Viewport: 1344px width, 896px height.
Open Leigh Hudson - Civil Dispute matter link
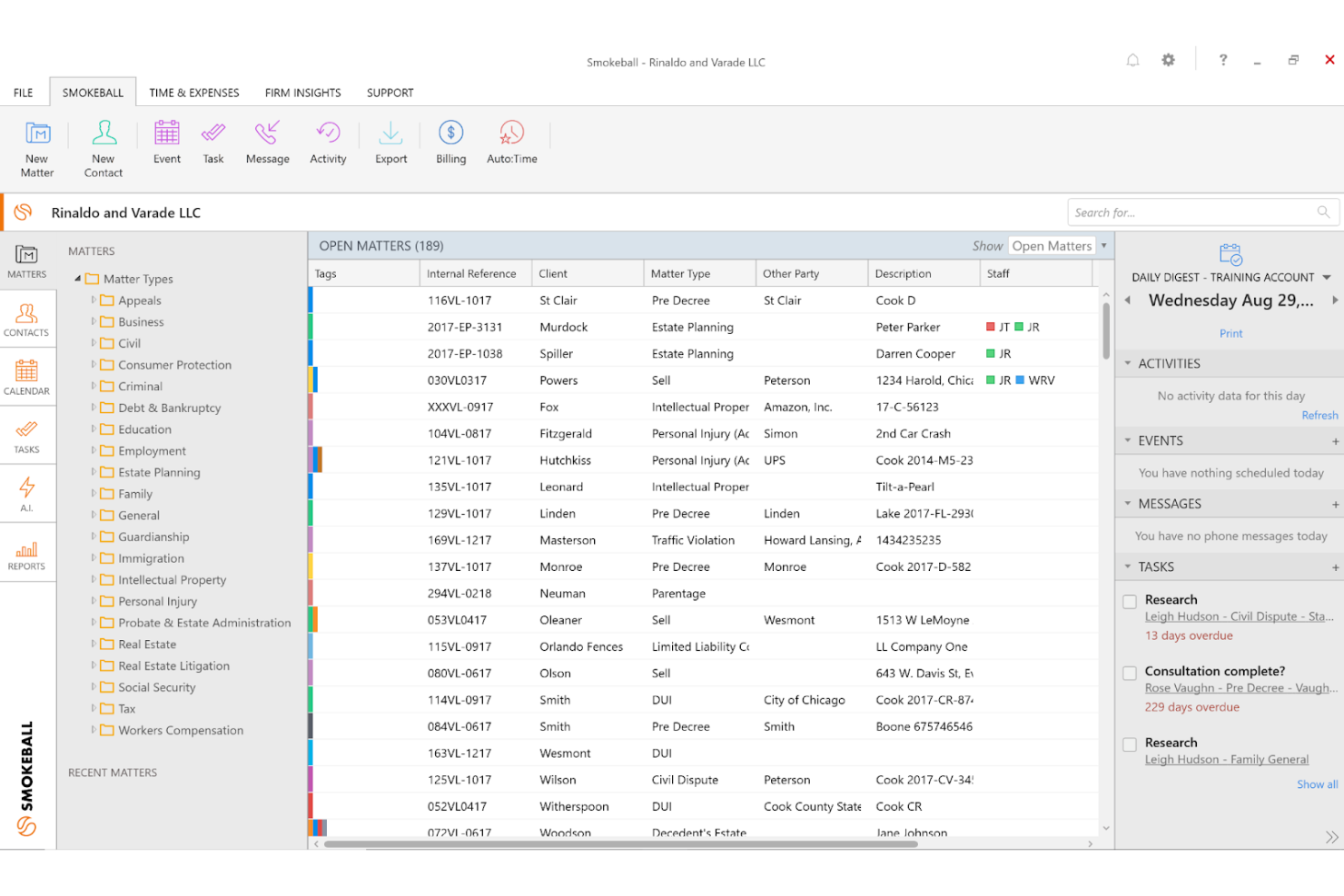(x=1239, y=616)
